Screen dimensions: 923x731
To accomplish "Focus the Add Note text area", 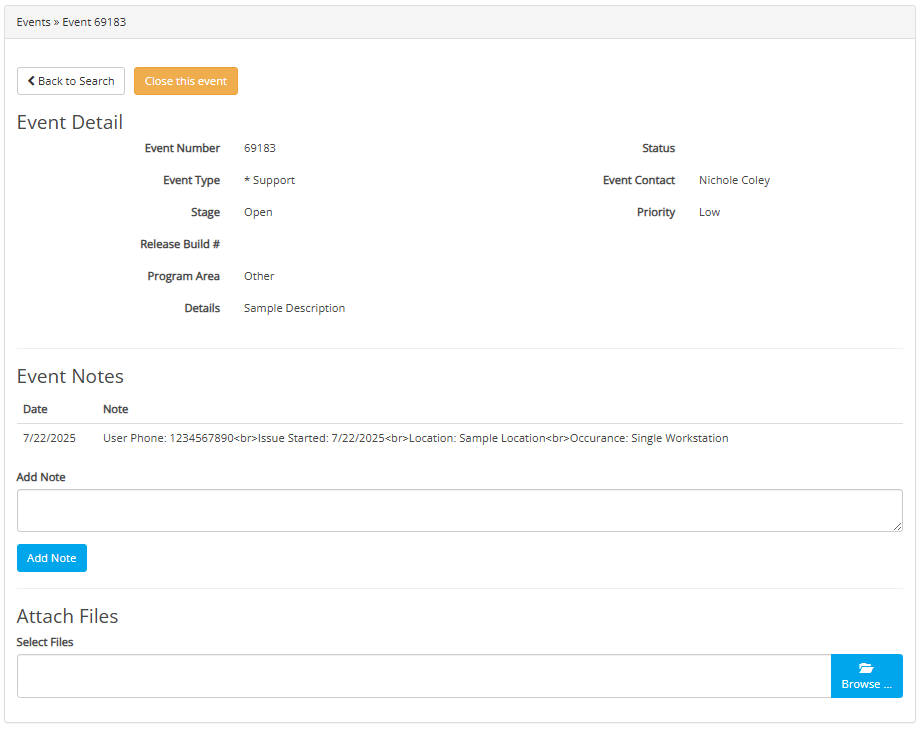I will click(x=459, y=510).
